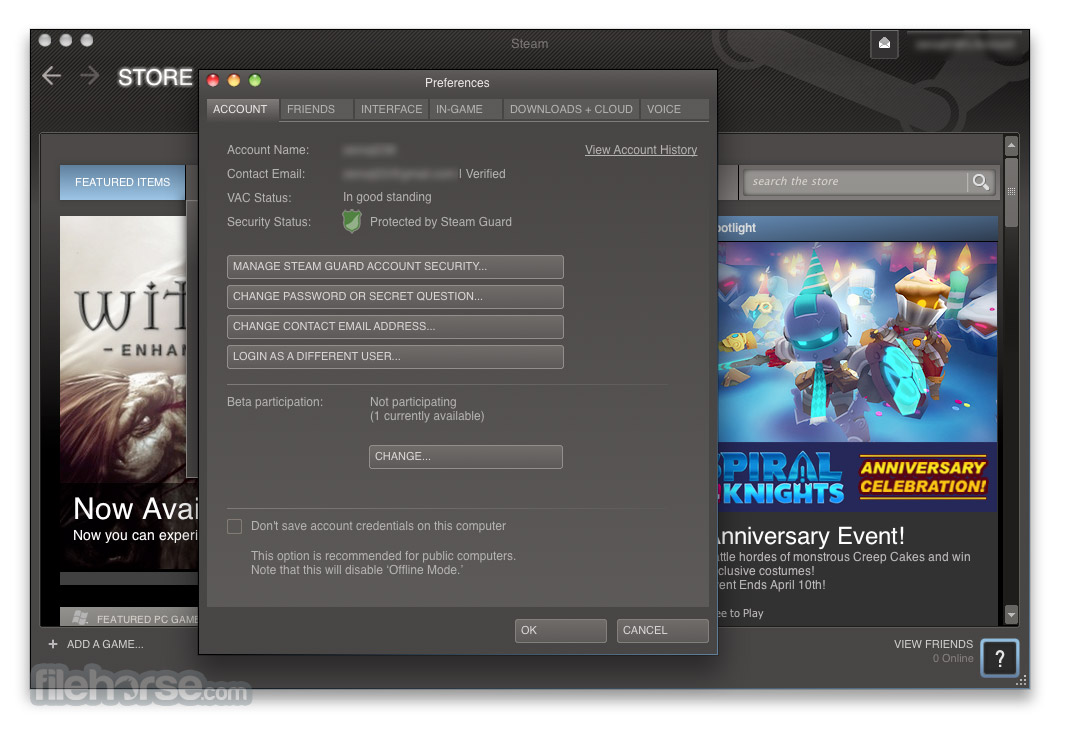This screenshot has width=1073, height=736.
Task: Open the inbox notification icon in Steam
Action: 884,44
